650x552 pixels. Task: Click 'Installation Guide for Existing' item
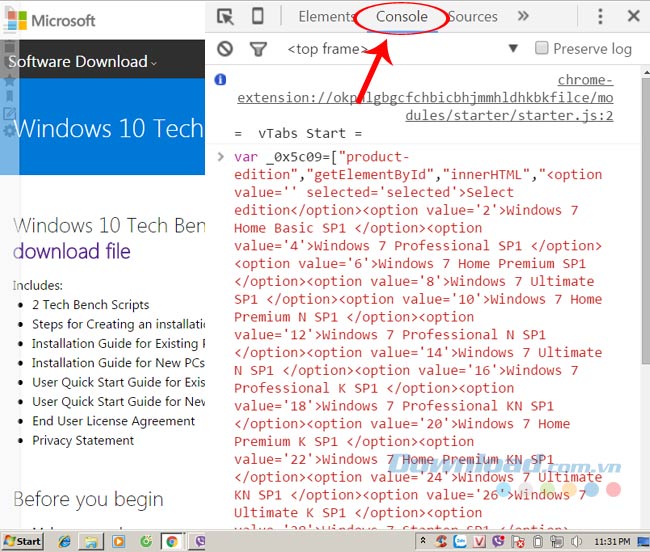(x=119, y=343)
